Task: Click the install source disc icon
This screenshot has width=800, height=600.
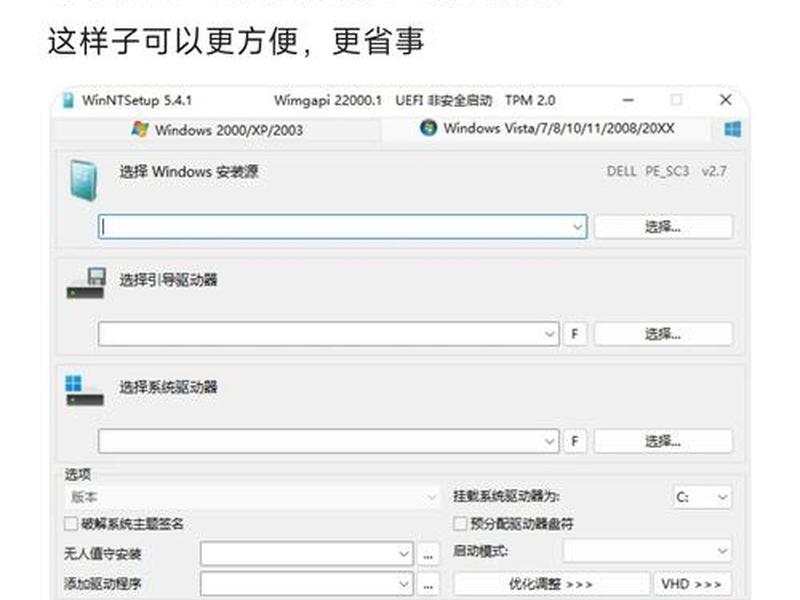Action: [83, 180]
